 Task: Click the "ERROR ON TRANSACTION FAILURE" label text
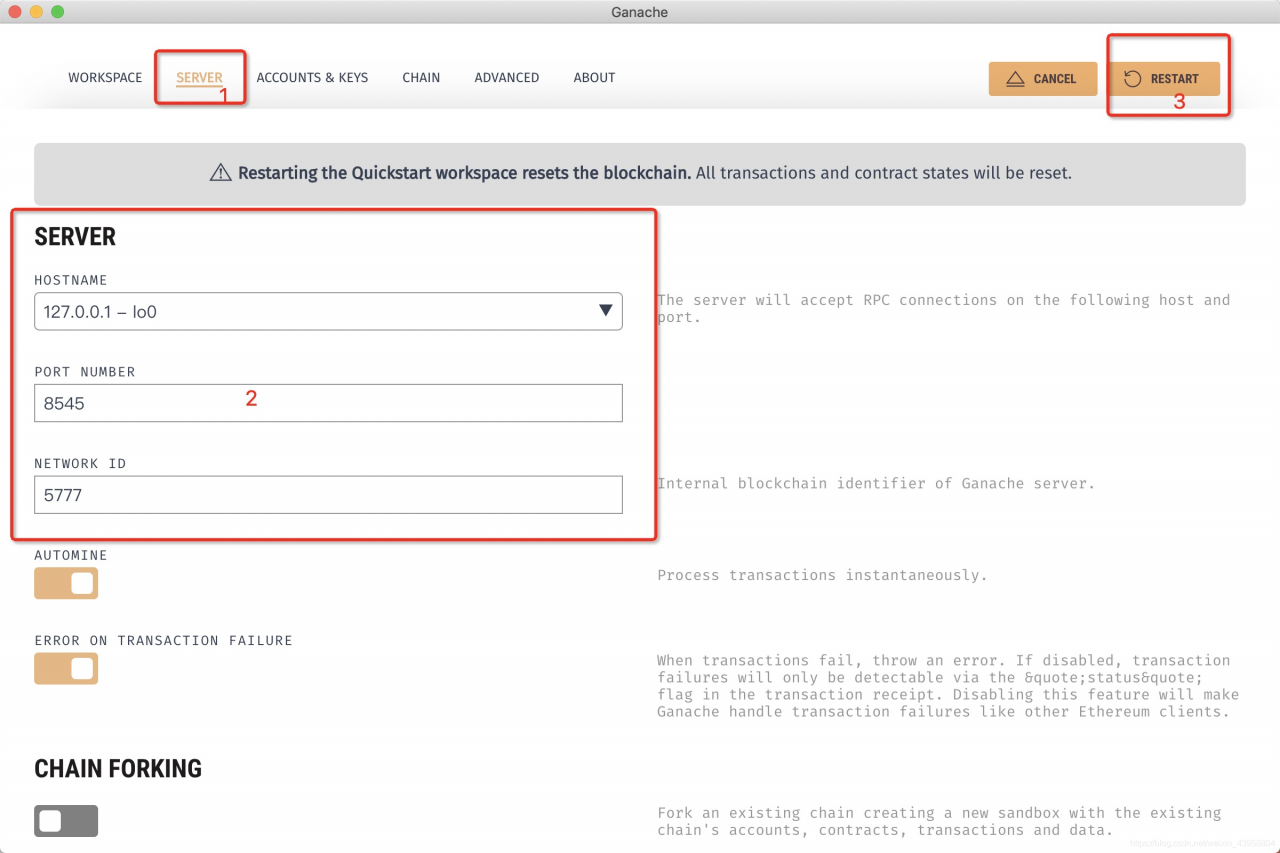pos(163,640)
